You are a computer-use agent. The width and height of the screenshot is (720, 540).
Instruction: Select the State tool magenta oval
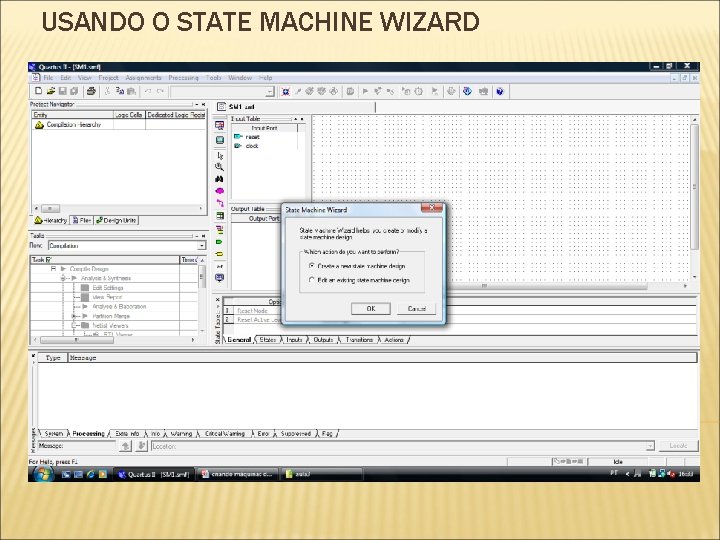tap(219, 191)
